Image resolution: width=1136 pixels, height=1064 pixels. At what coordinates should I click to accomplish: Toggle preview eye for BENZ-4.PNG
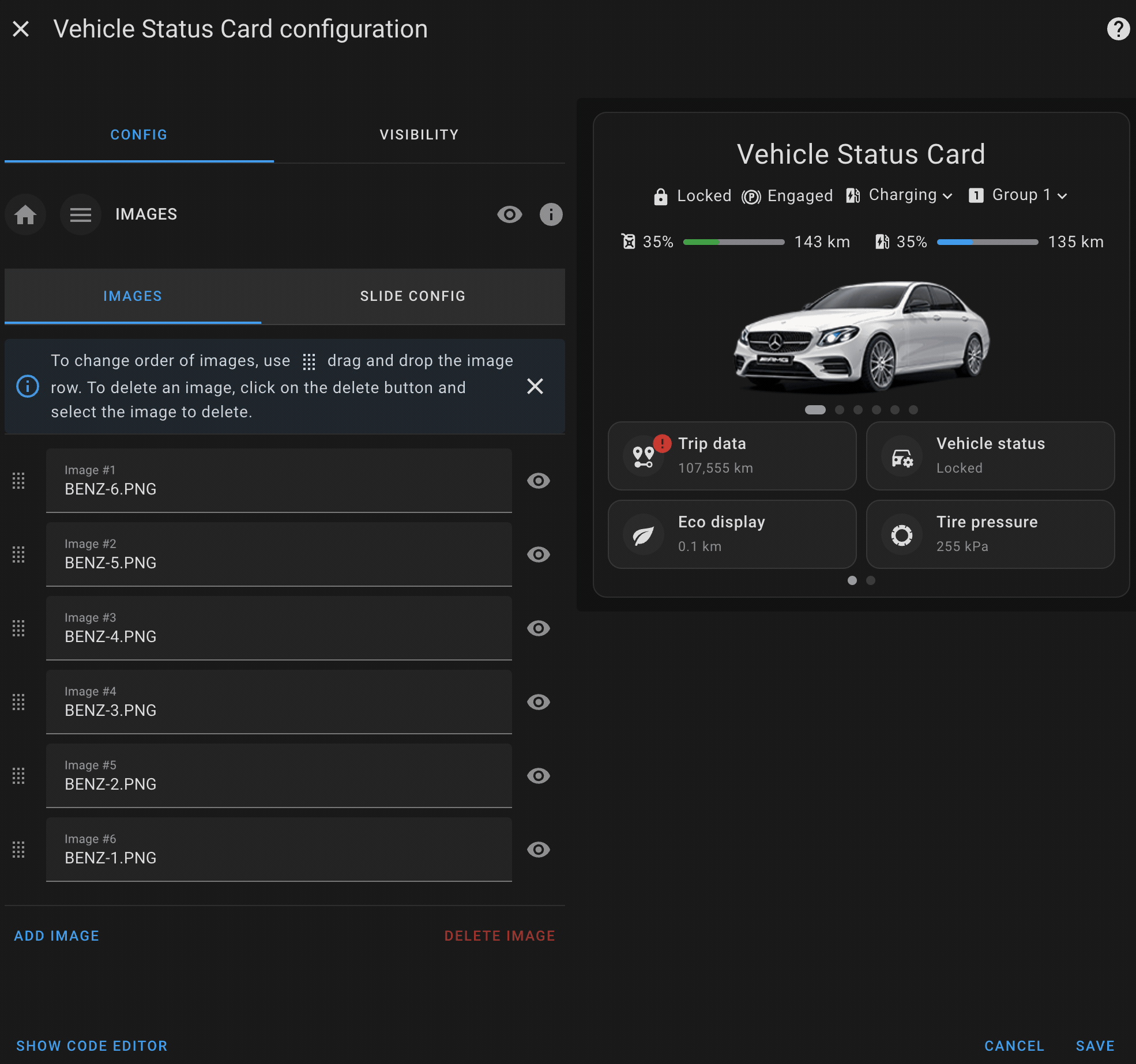pos(539,628)
